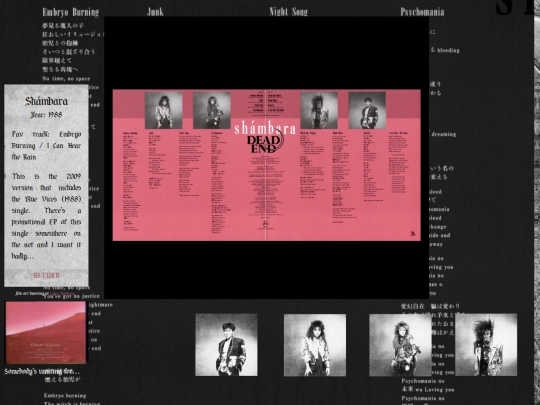Select the bottom photo of the spiky black-haired member
The width and height of the screenshot is (540, 405).
pyautogui.click(x=486, y=345)
